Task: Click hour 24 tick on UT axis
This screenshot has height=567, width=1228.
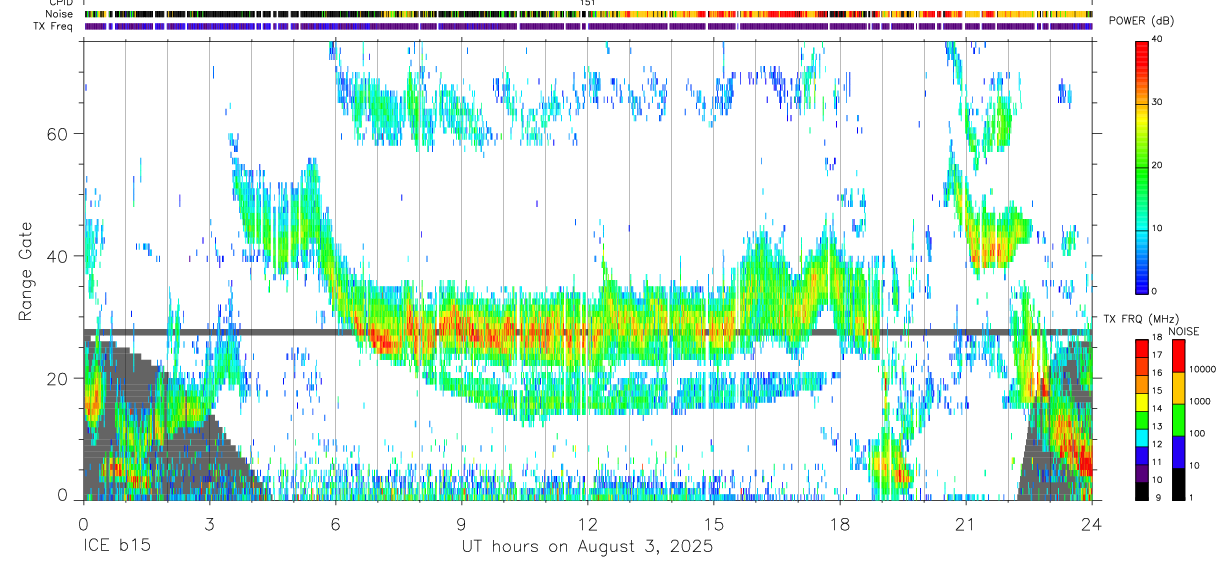Action: coord(1092,523)
